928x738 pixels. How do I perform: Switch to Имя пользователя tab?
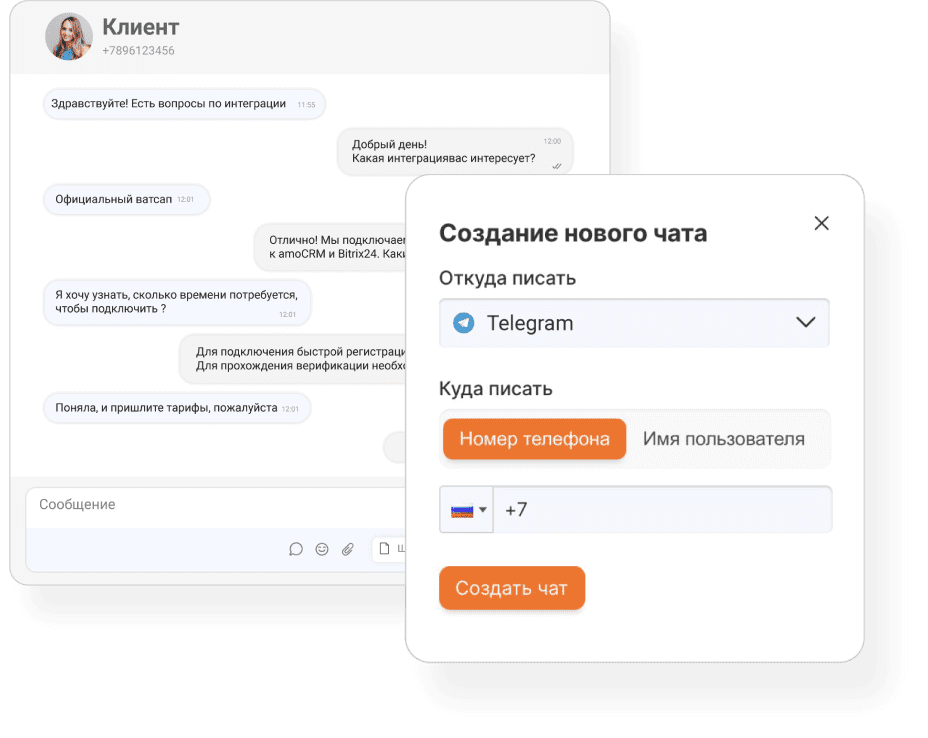(724, 439)
